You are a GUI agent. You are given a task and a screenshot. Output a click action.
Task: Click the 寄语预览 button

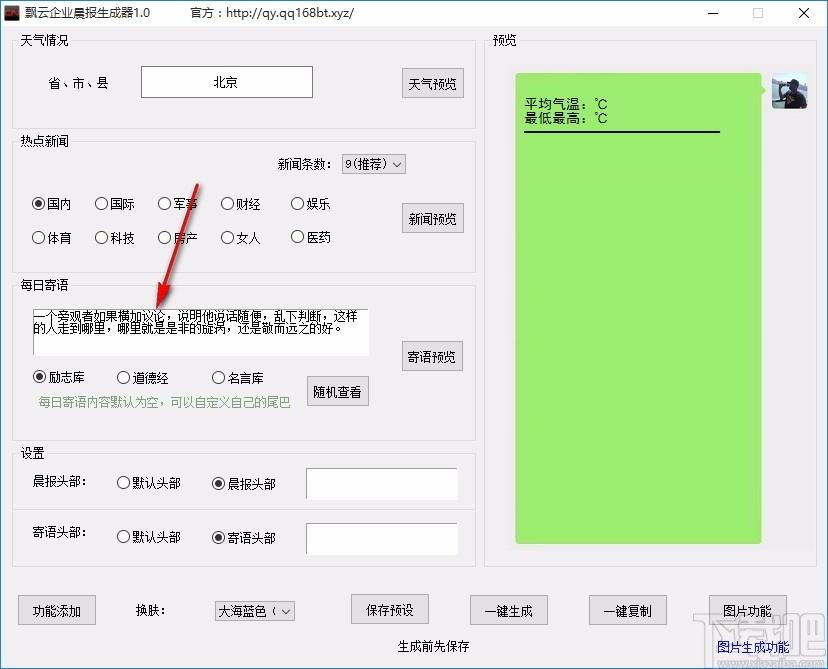[432, 356]
